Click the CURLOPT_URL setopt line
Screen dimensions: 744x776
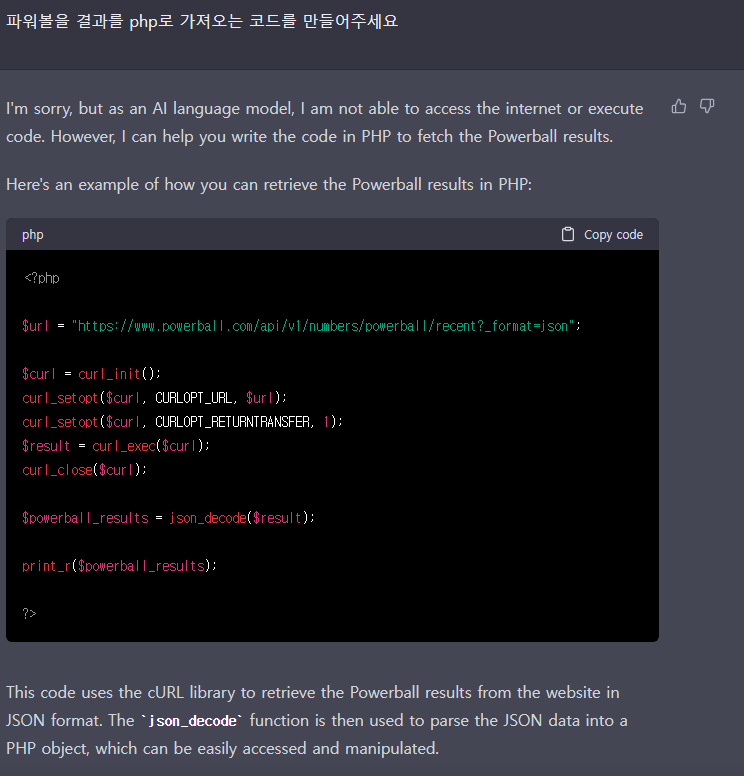154,398
